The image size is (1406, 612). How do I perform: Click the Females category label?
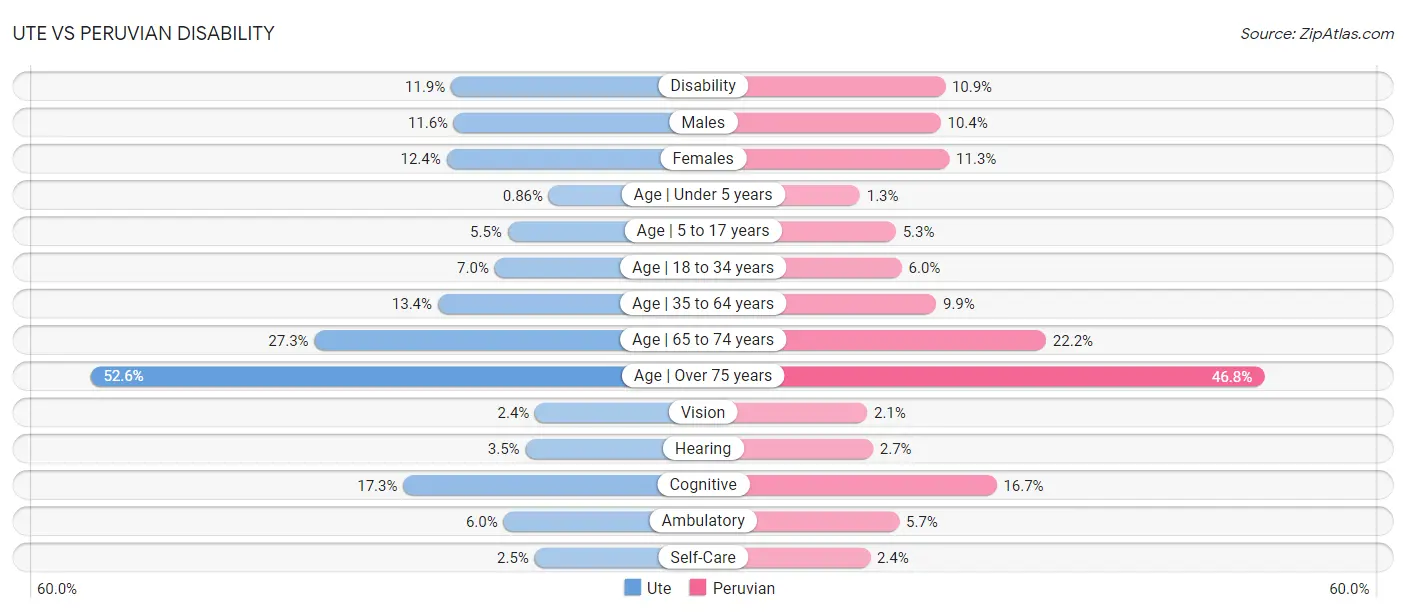(703, 158)
